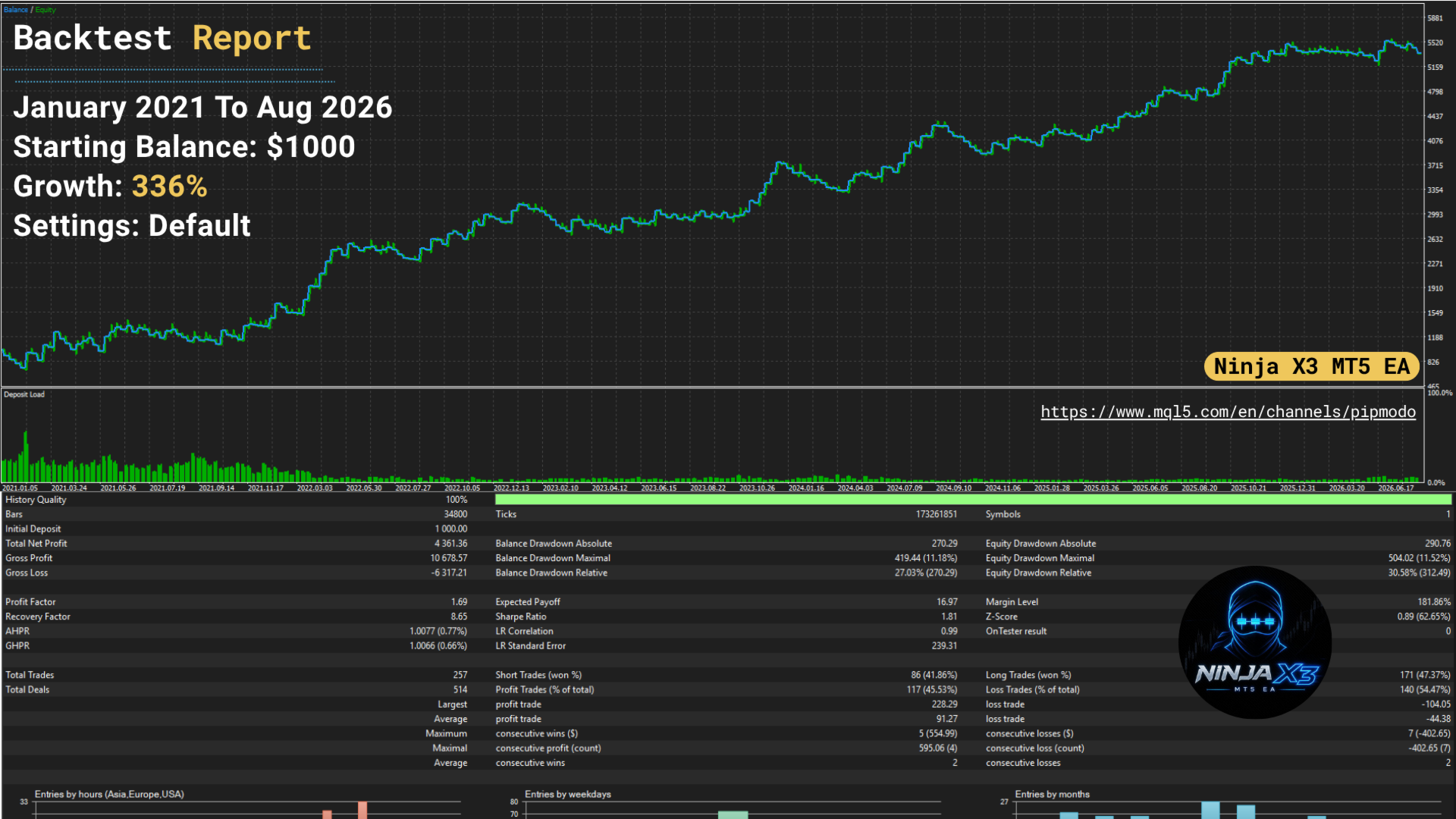1456x819 pixels.
Task: Click the 'OnTester result' label
Action: click(x=1016, y=632)
